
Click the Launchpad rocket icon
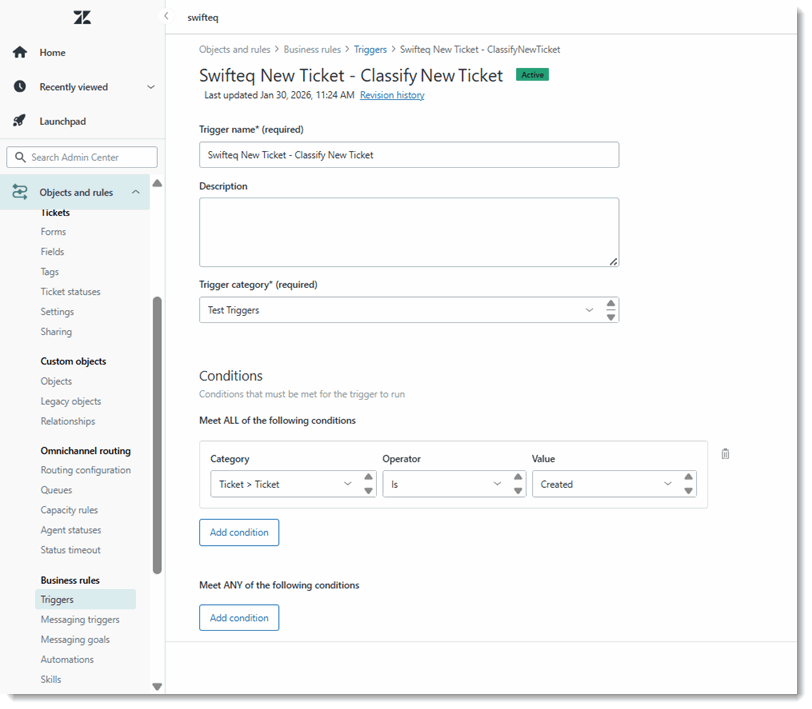(19, 121)
